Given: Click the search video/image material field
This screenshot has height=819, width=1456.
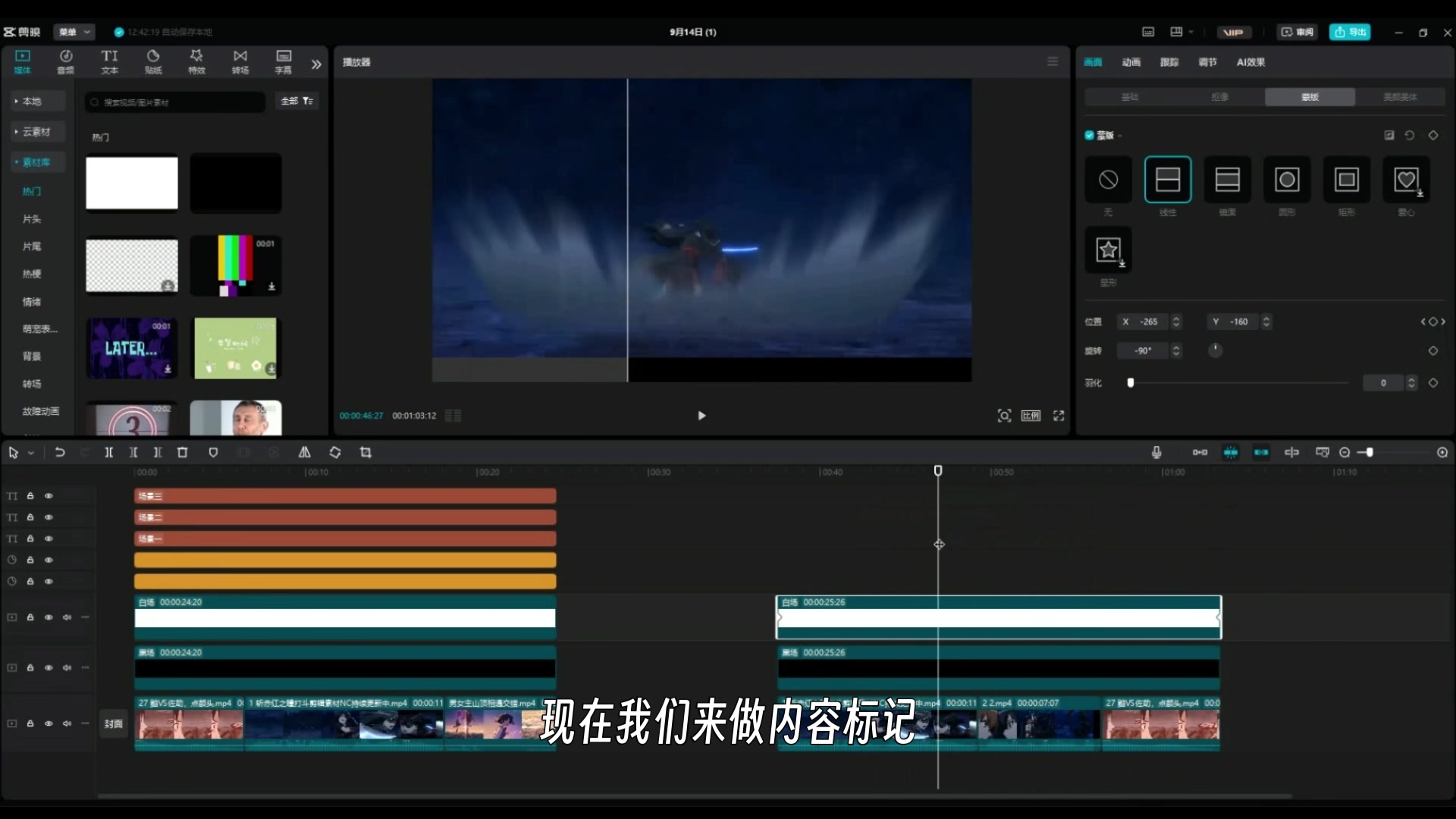Looking at the screenshot, I should 176,102.
